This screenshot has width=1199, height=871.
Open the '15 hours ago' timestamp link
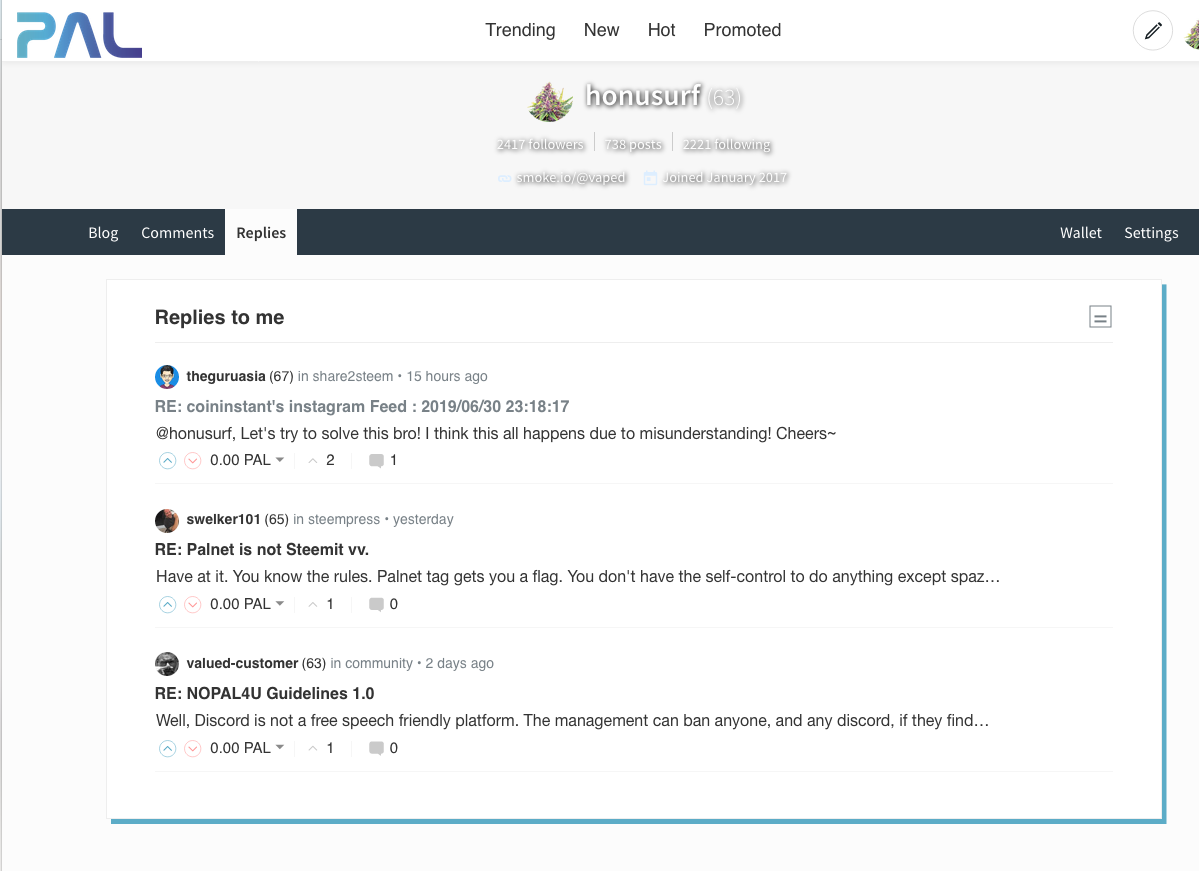click(447, 376)
